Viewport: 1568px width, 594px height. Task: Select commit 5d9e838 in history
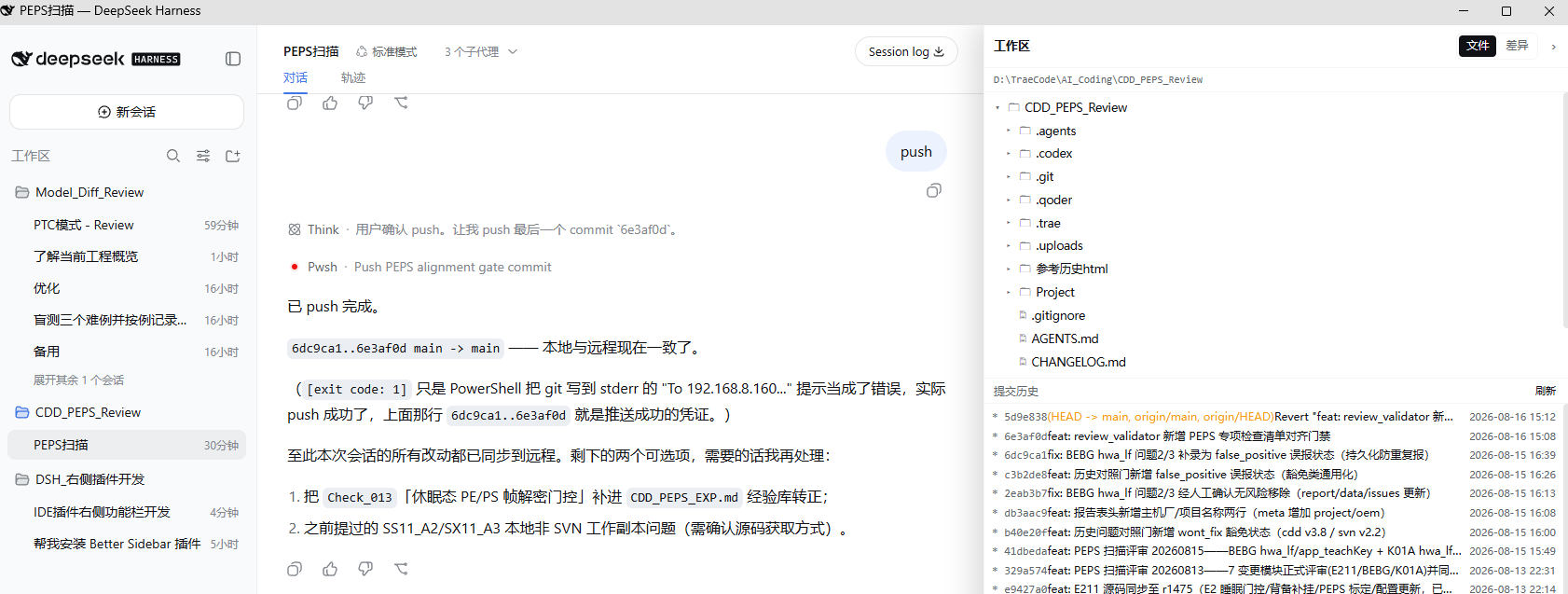1273,417
